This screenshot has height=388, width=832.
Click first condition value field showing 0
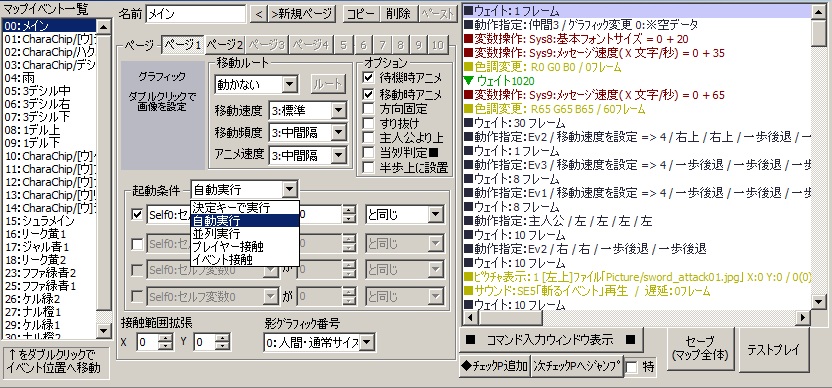[x=320, y=214]
